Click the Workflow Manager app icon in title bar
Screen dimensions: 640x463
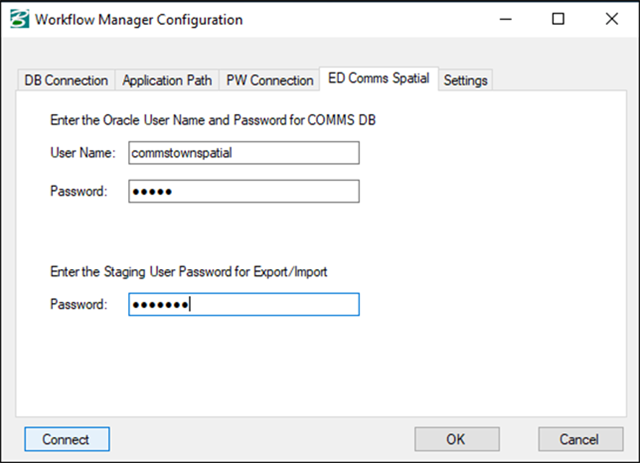(20, 19)
